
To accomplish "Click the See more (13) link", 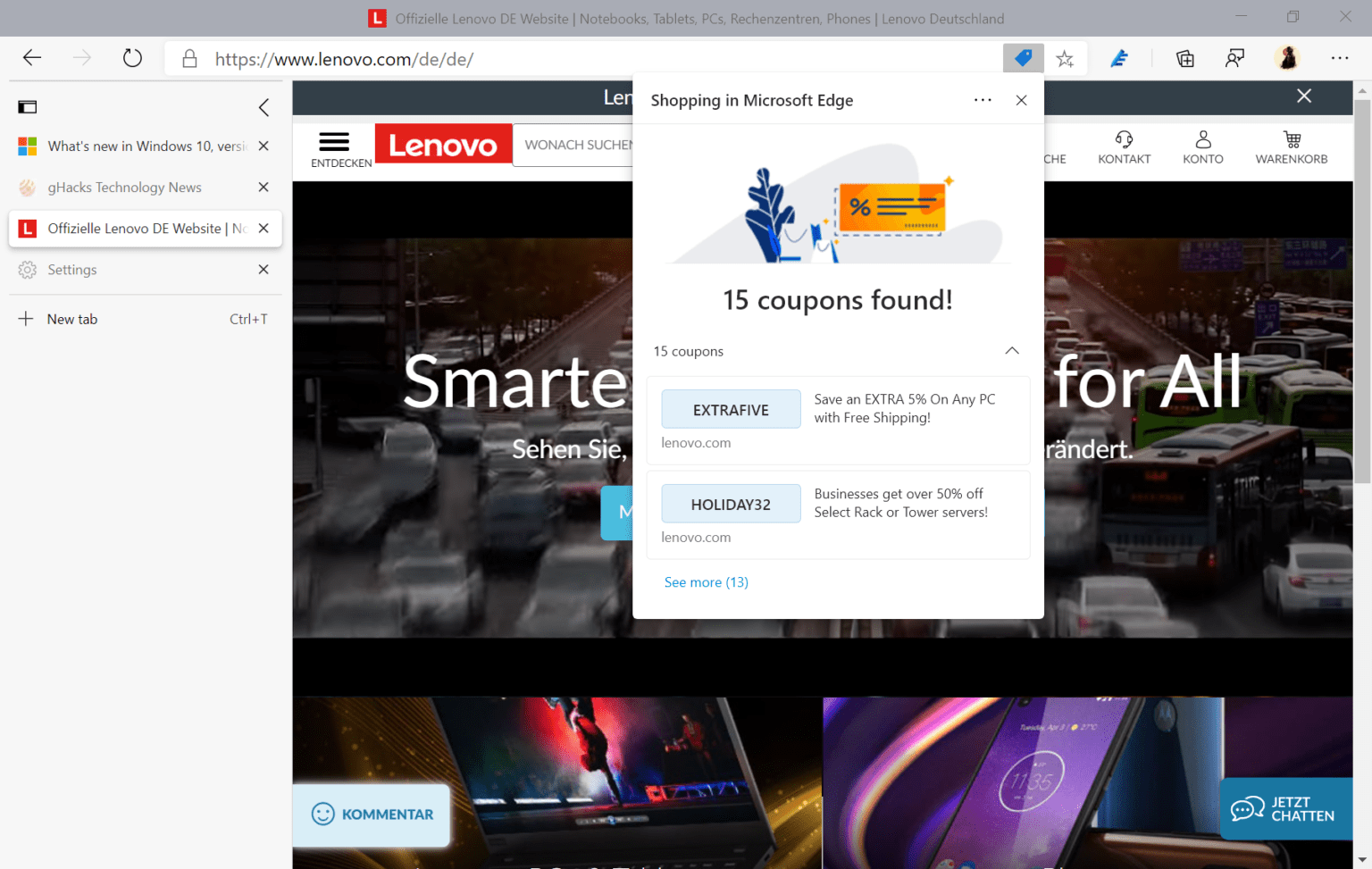I will click(x=706, y=581).
